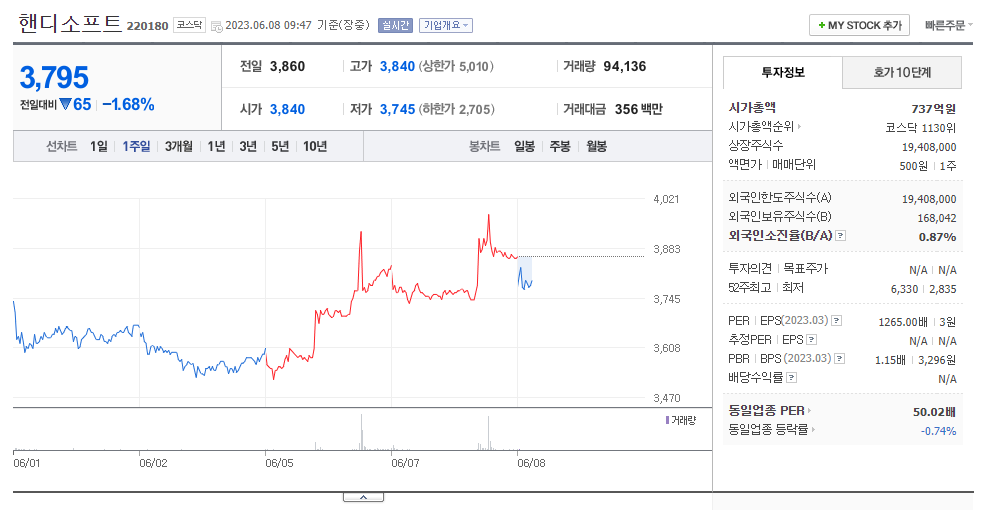
Task: Click the help icon next to 외국인소진율(B/A)
Action: (x=841, y=236)
